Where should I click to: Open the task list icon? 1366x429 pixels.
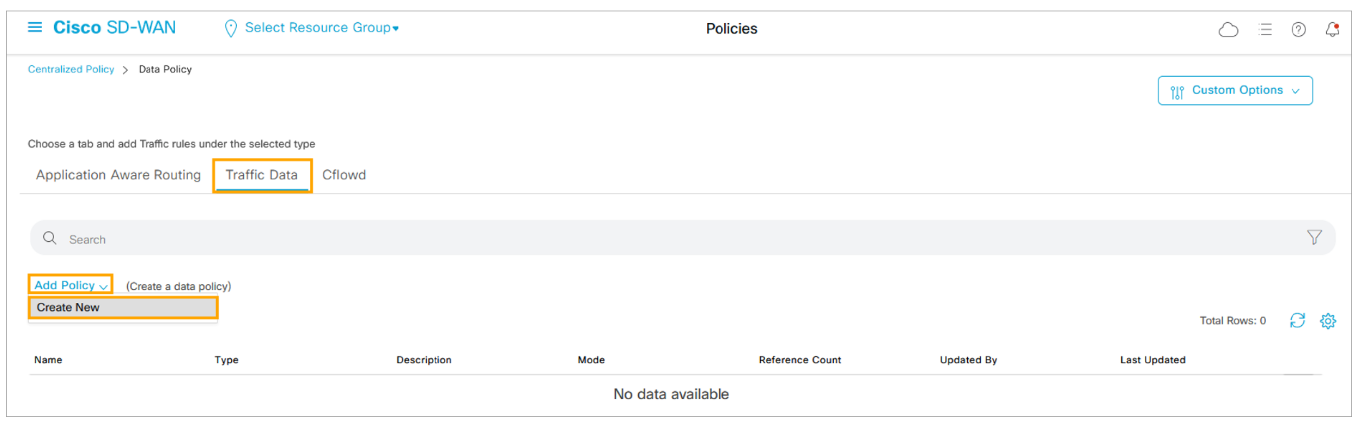click(x=1265, y=30)
